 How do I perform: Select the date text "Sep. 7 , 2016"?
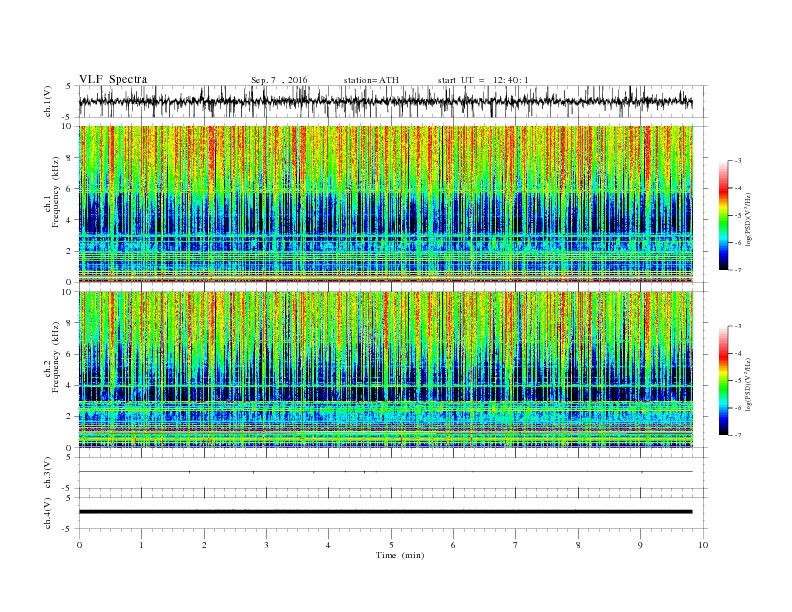pyautogui.click(x=279, y=80)
